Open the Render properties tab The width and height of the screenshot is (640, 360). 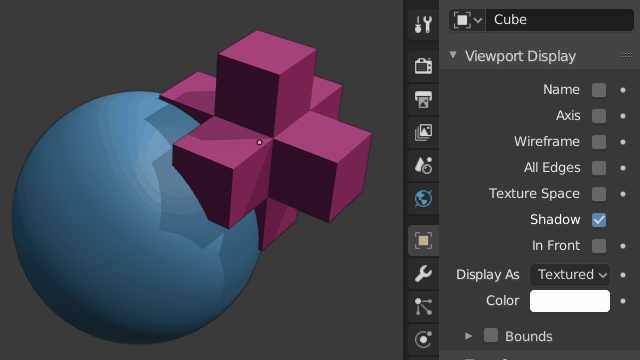[x=423, y=65]
